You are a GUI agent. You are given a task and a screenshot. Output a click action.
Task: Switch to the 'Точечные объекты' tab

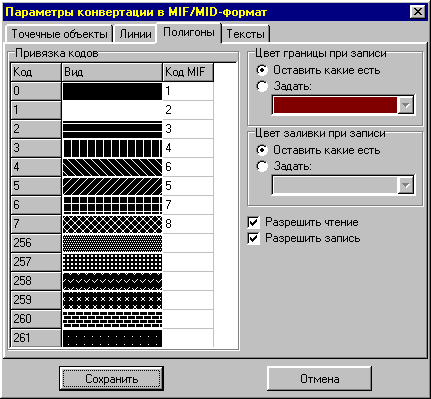point(59,34)
